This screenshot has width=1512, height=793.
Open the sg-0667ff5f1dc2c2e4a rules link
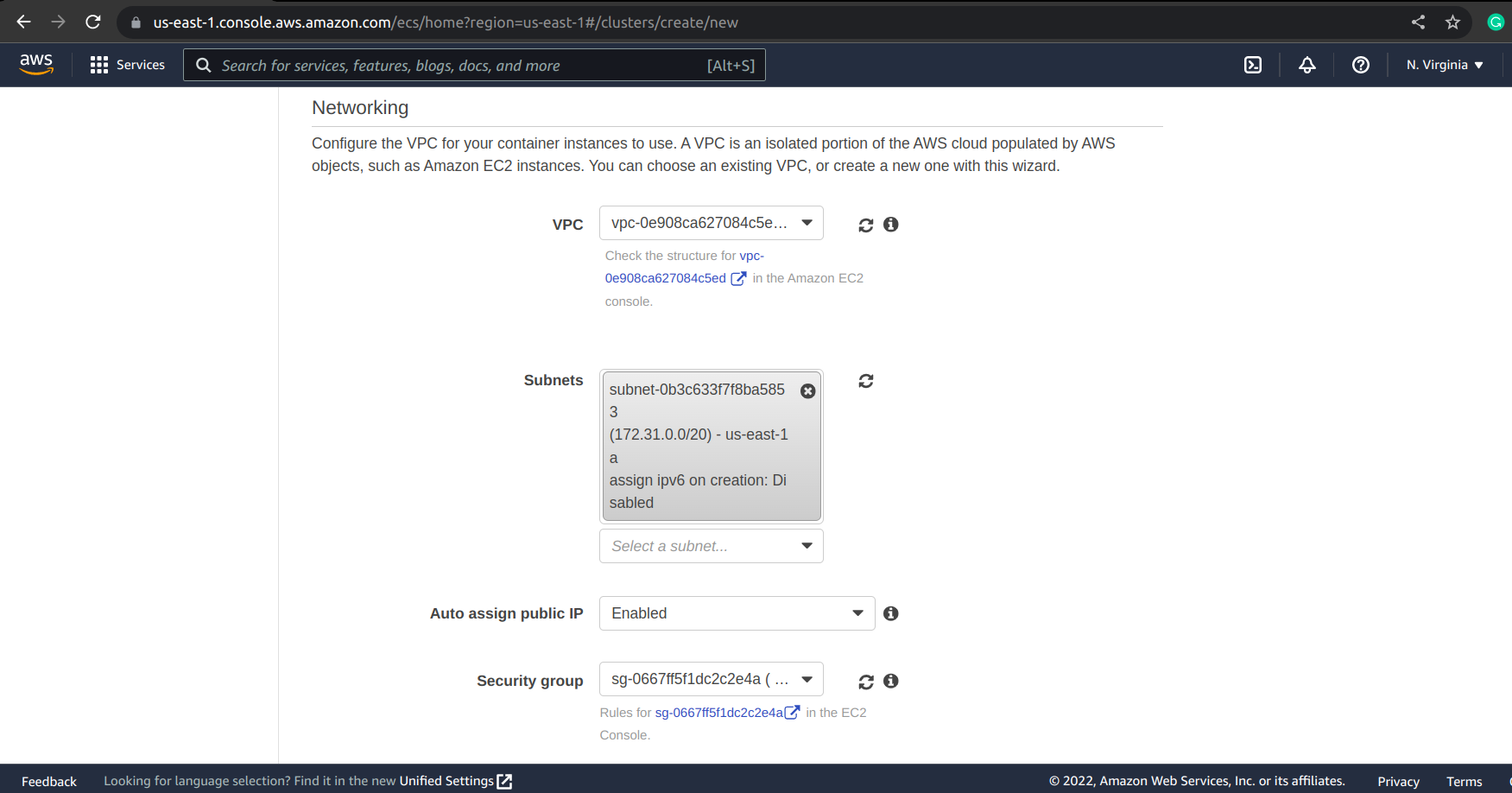click(x=718, y=713)
